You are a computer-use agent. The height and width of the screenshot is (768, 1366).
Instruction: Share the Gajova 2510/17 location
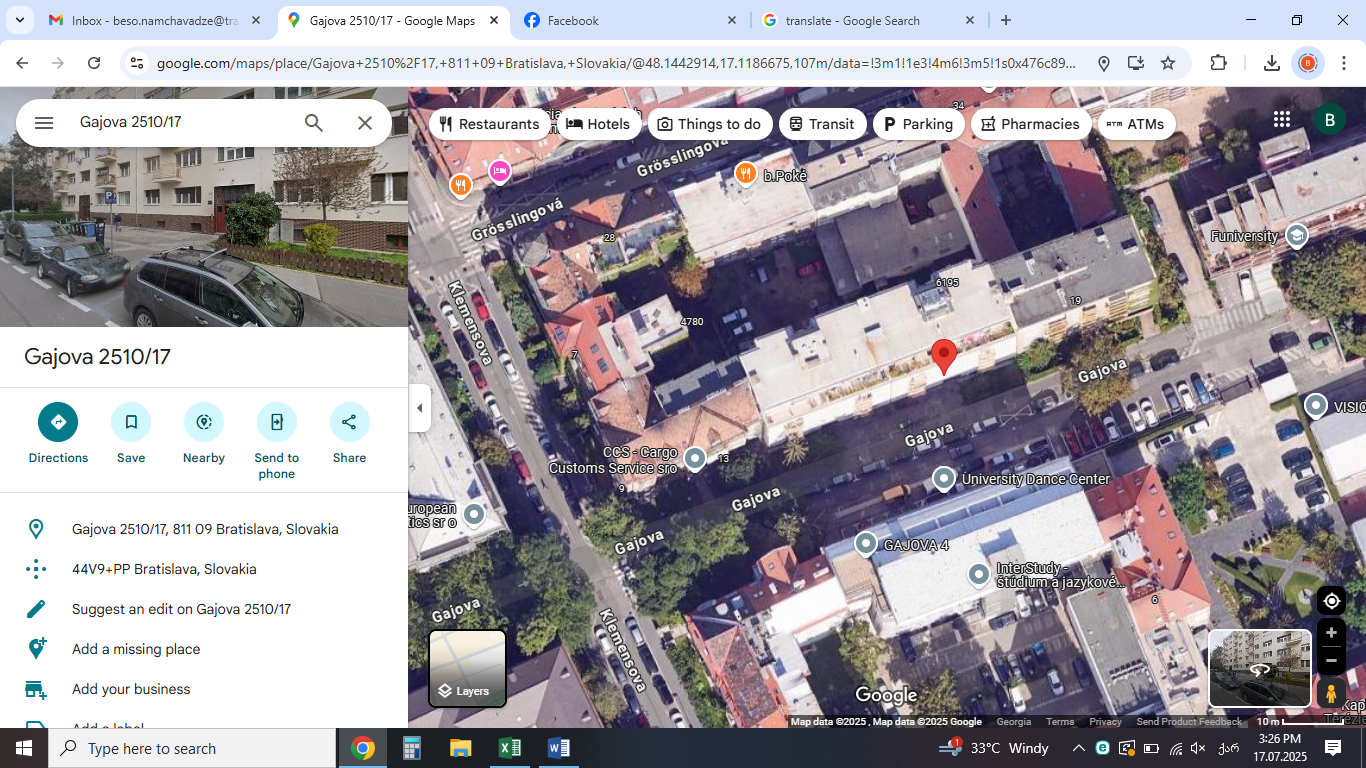pyautogui.click(x=349, y=422)
